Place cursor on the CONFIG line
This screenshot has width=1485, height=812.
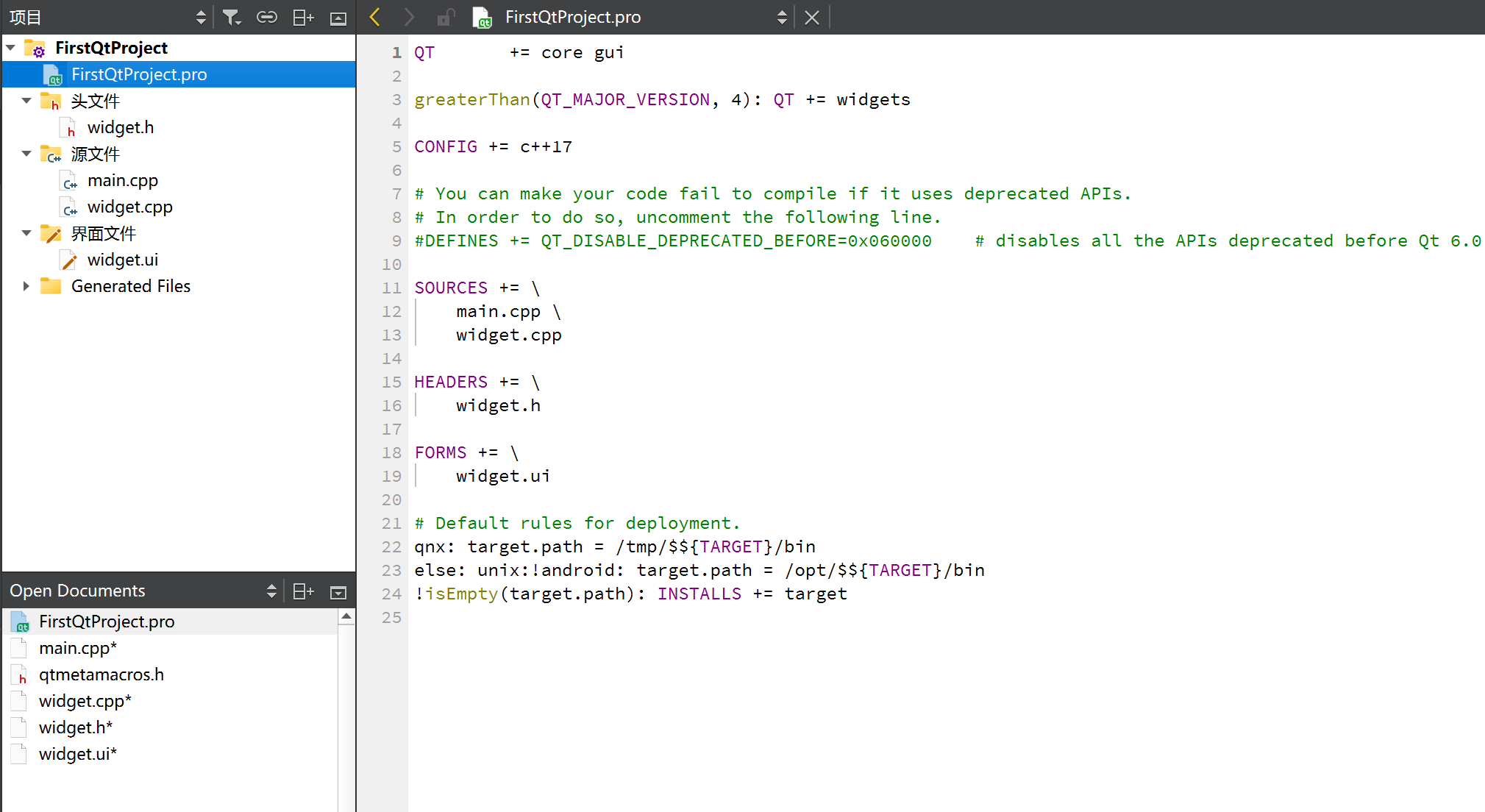coord(493,146)
